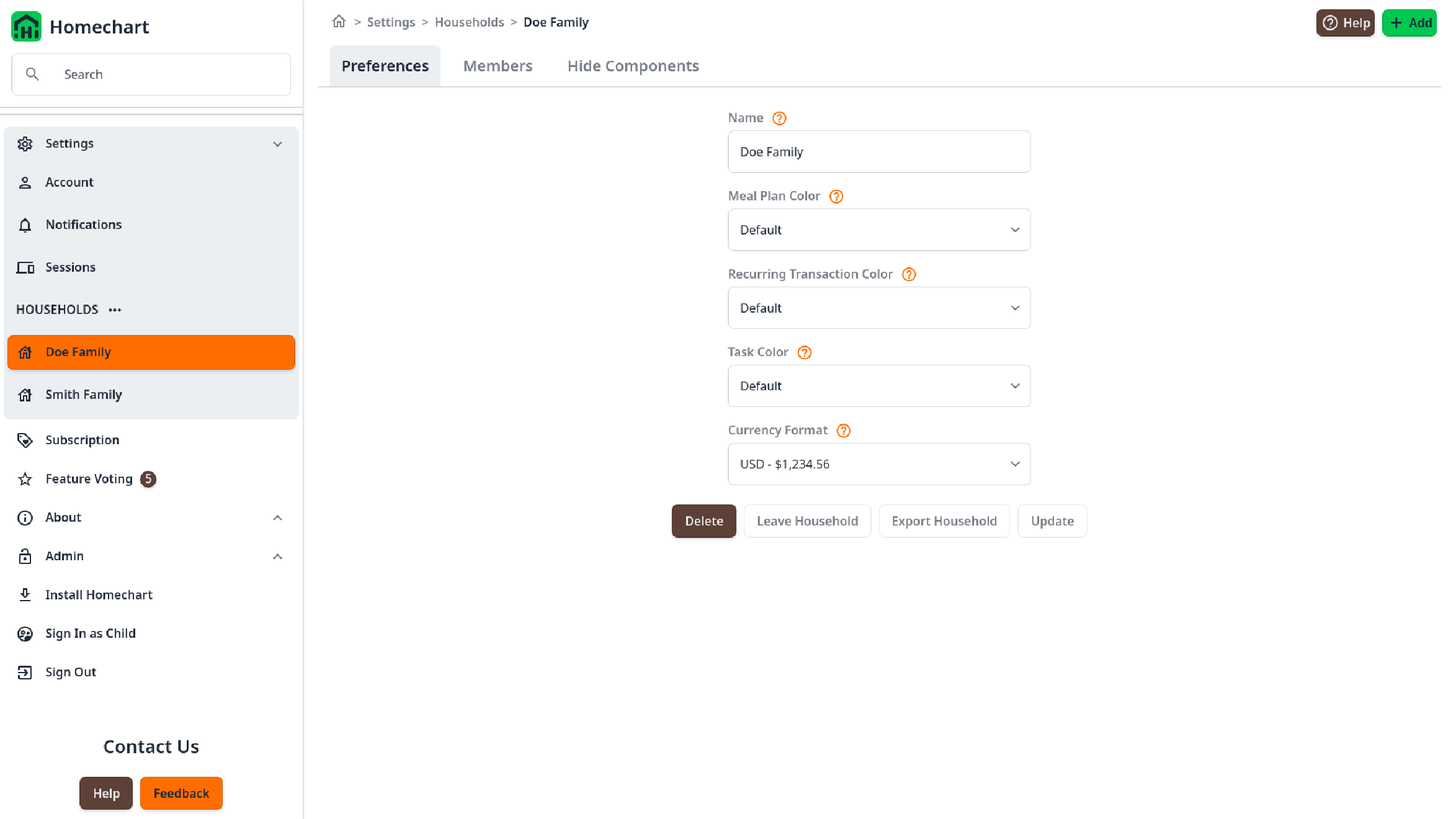The height and width of the screenshot is (819, 1456).
Task: Click the Task Color default swatch
Action: point(879,385)
